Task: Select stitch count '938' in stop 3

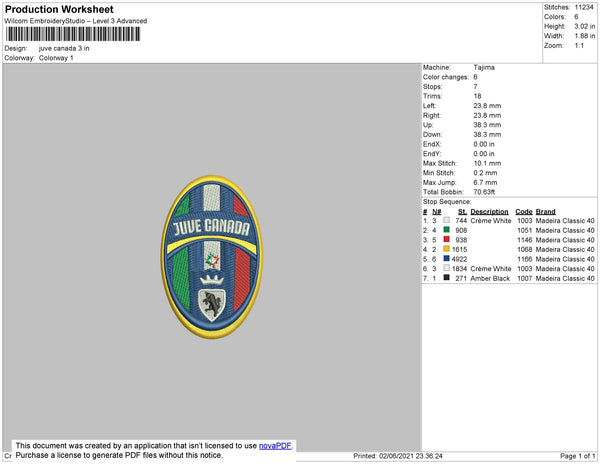Action: 461,240
